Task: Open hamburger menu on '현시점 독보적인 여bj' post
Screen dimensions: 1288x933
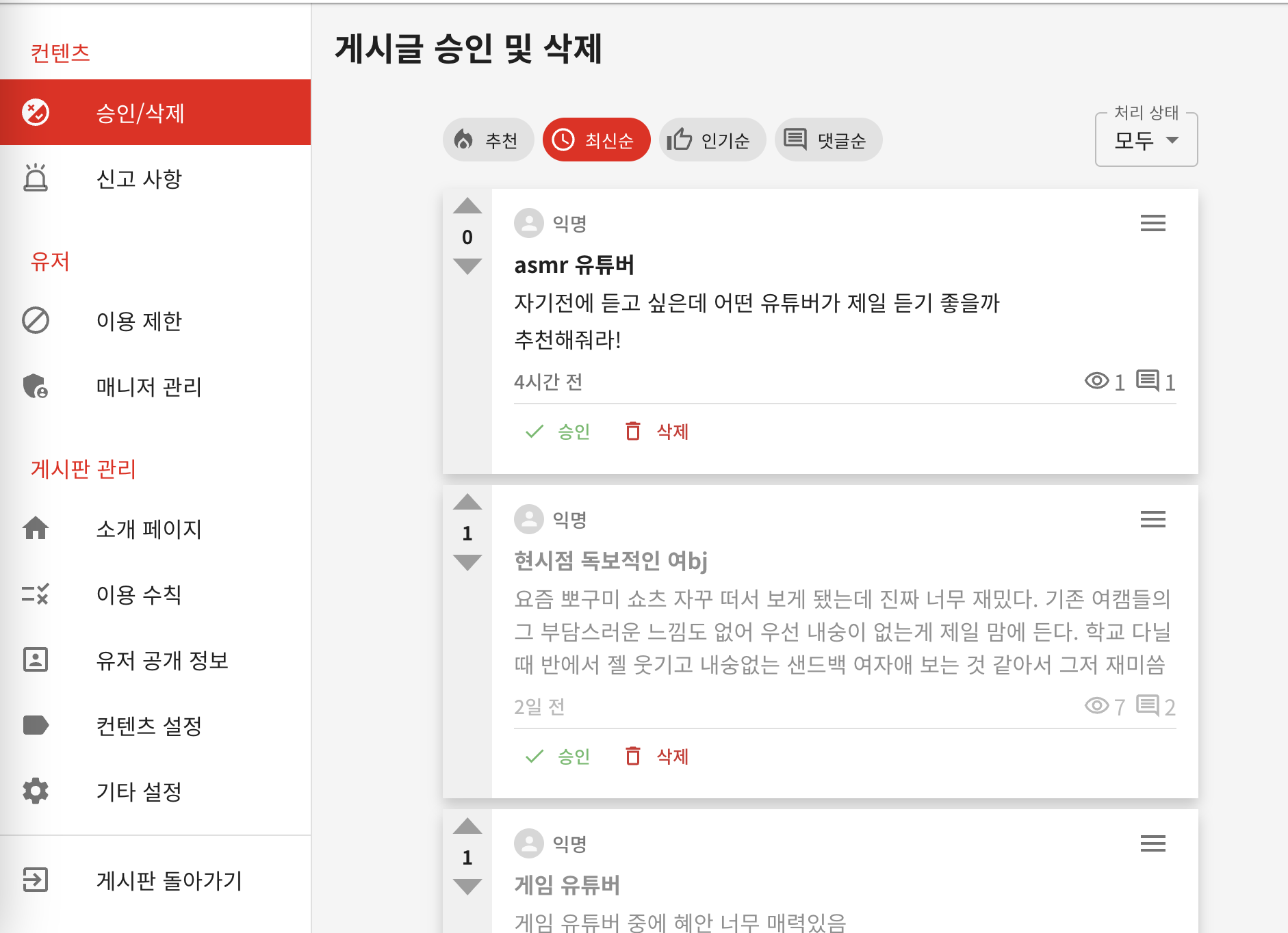Action: (1153, 519)
